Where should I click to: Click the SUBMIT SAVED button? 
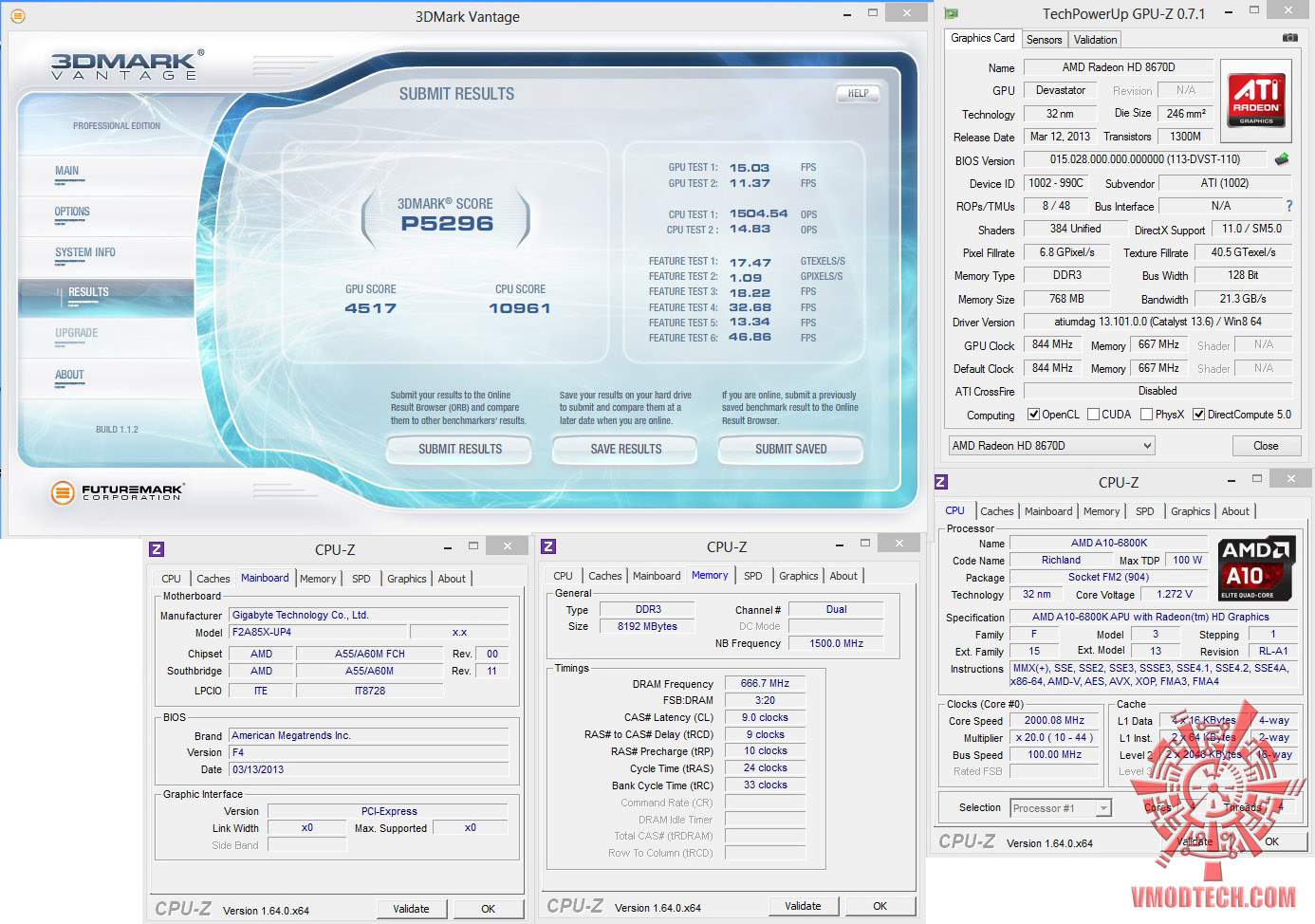tap(791, 450)
